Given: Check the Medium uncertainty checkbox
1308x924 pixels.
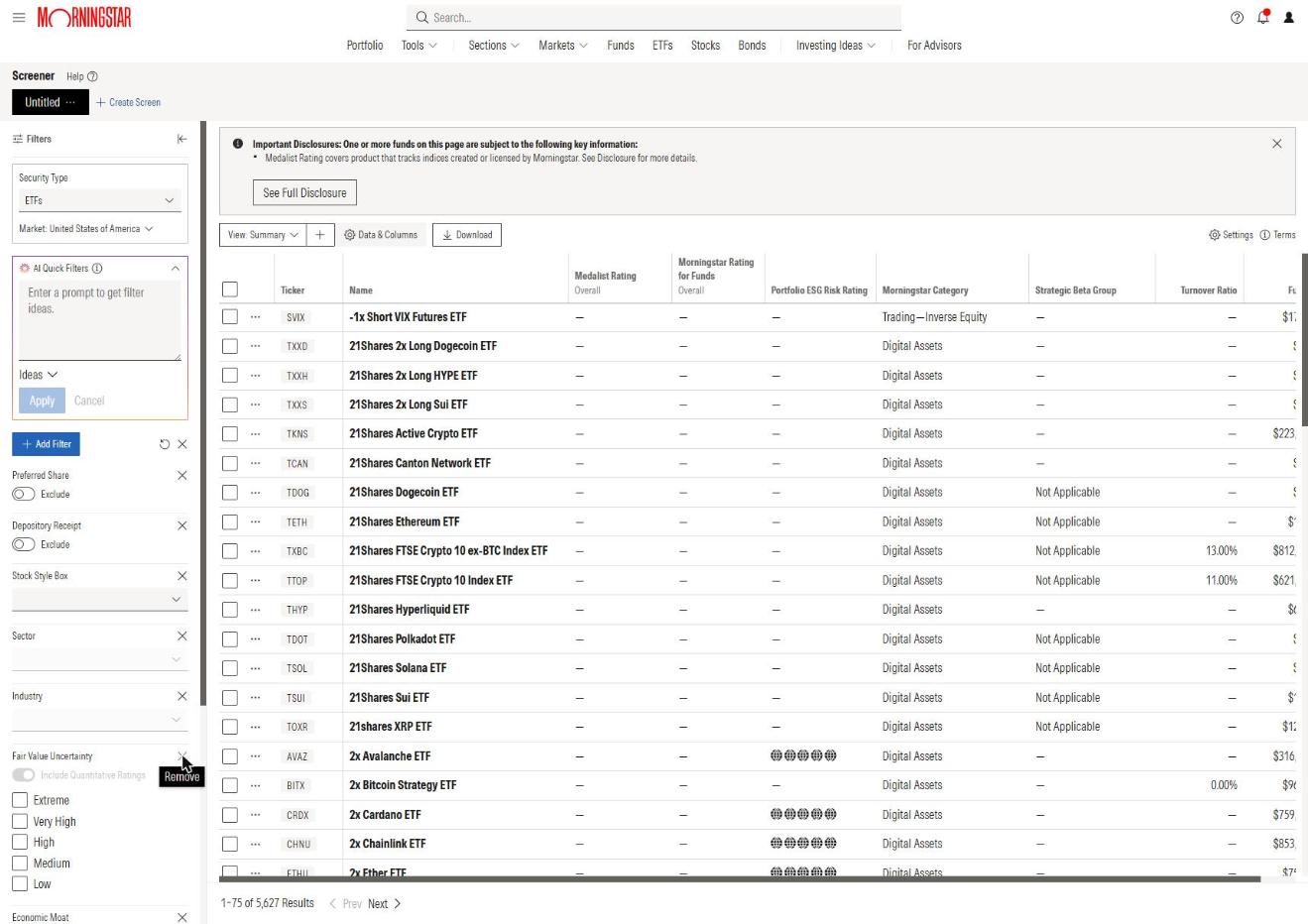Looking at the screenshot, I should (20, 863).
